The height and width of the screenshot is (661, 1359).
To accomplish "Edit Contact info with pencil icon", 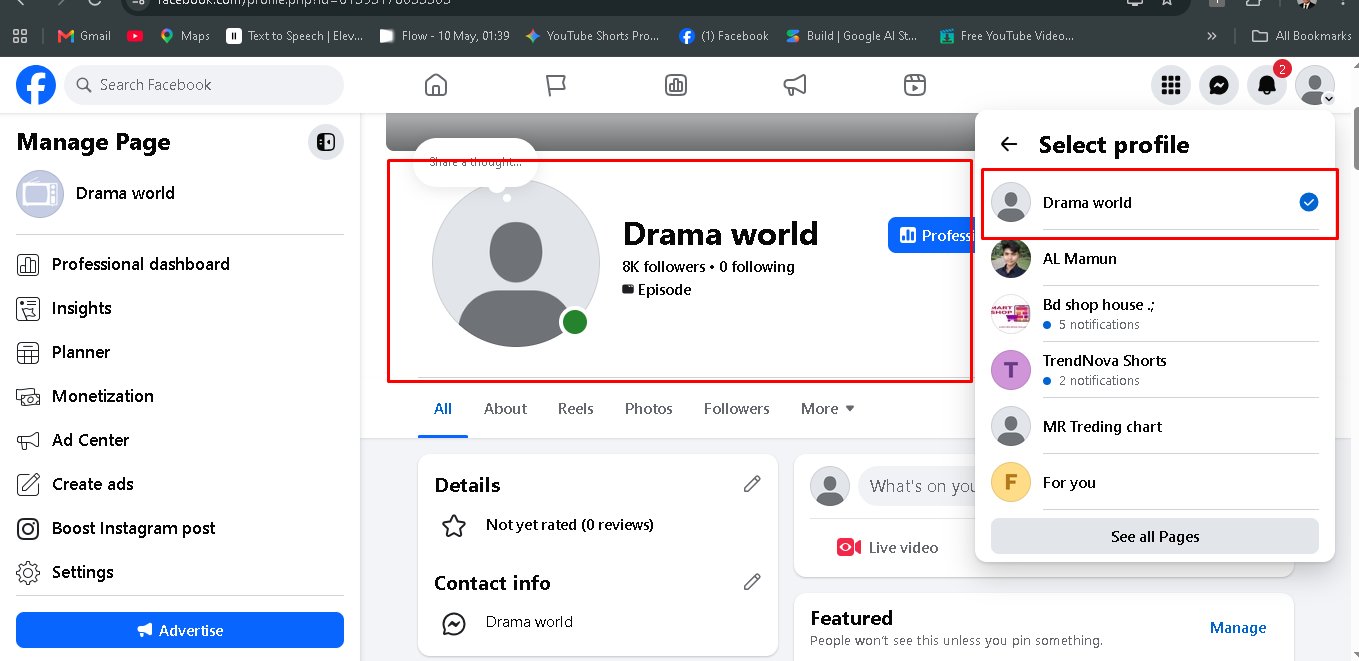I will [752, 581].
